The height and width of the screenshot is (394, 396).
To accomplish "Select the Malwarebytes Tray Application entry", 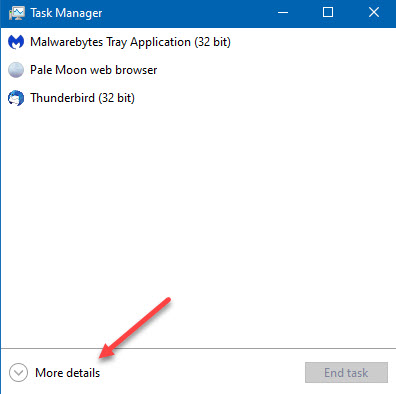I will point(198,42).
